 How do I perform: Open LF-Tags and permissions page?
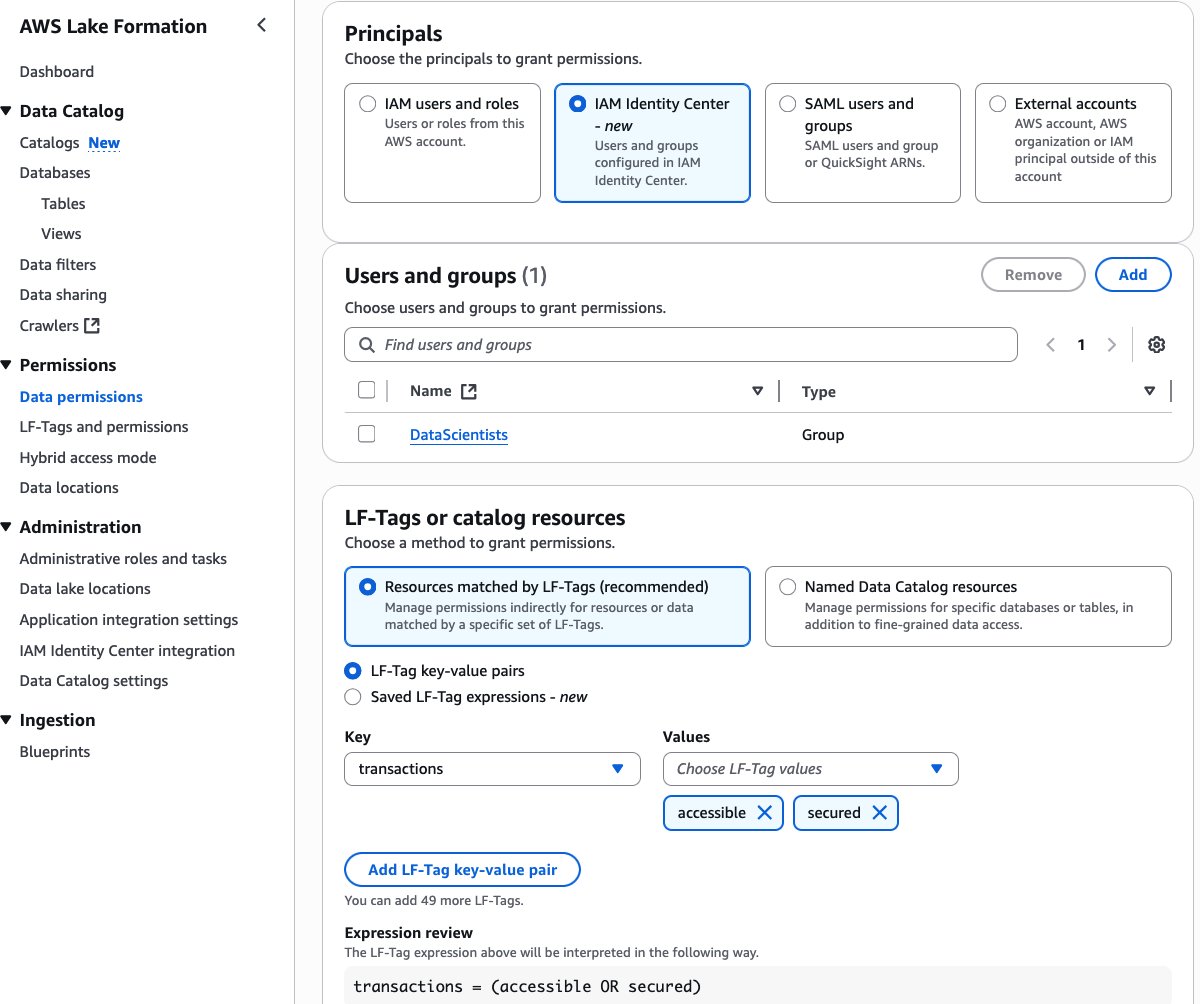[104, 427]
